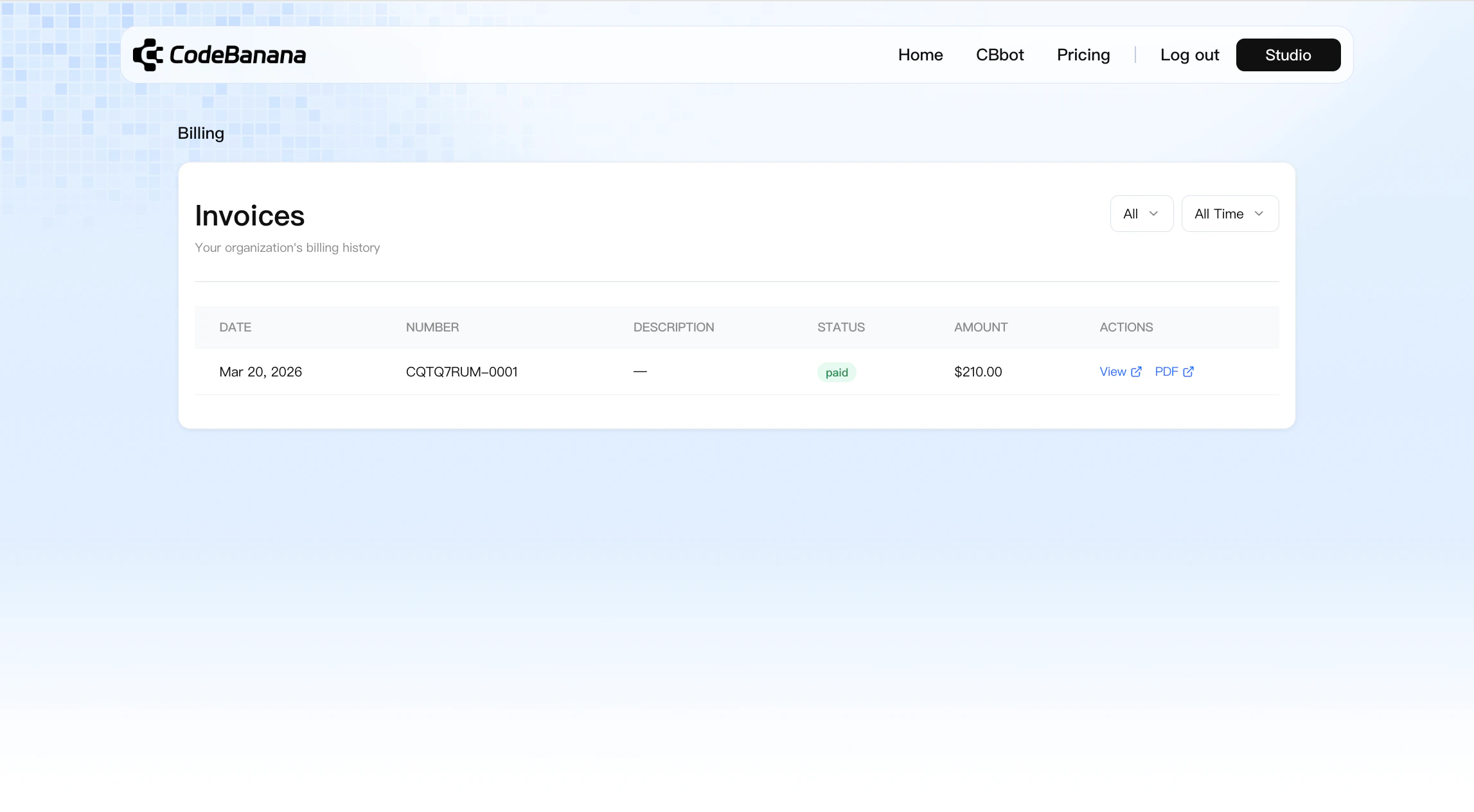Open View link for invoice CQTQ7RUM-0001
Viewport: 1474px width, 812px height.
[x=1113, y=372]
